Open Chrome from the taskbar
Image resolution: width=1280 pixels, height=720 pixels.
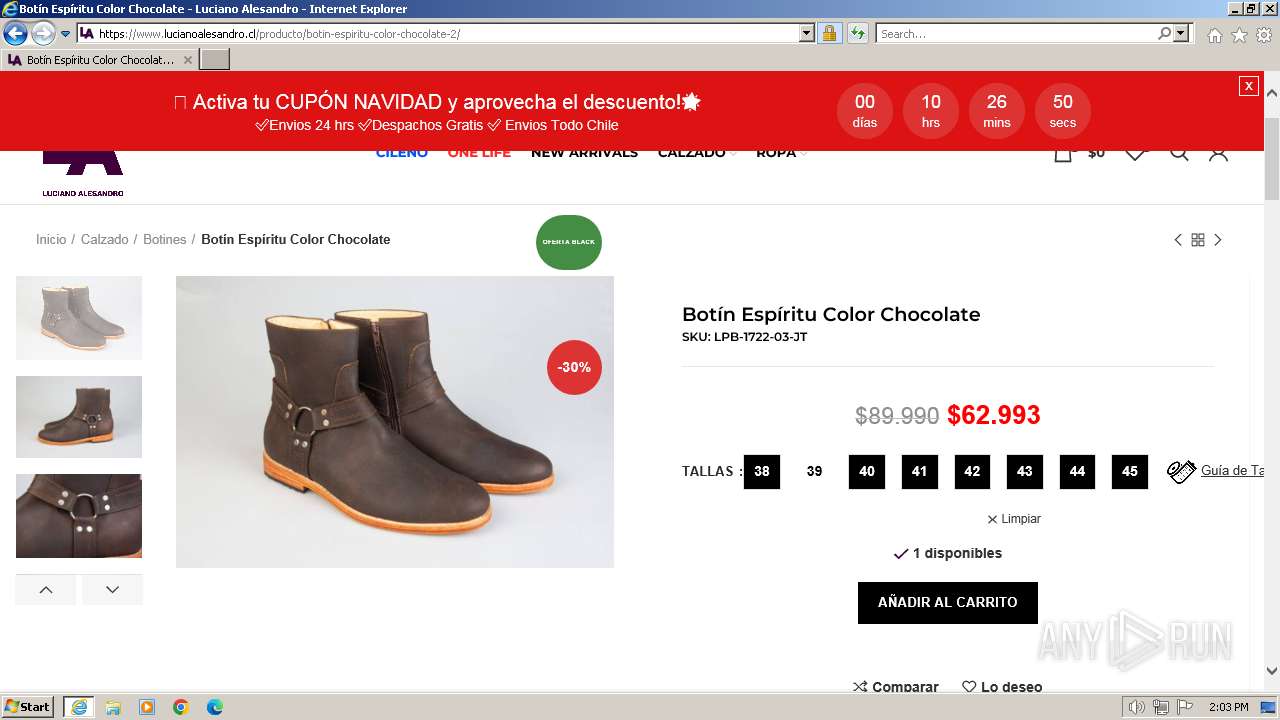(x=180, y=707)
